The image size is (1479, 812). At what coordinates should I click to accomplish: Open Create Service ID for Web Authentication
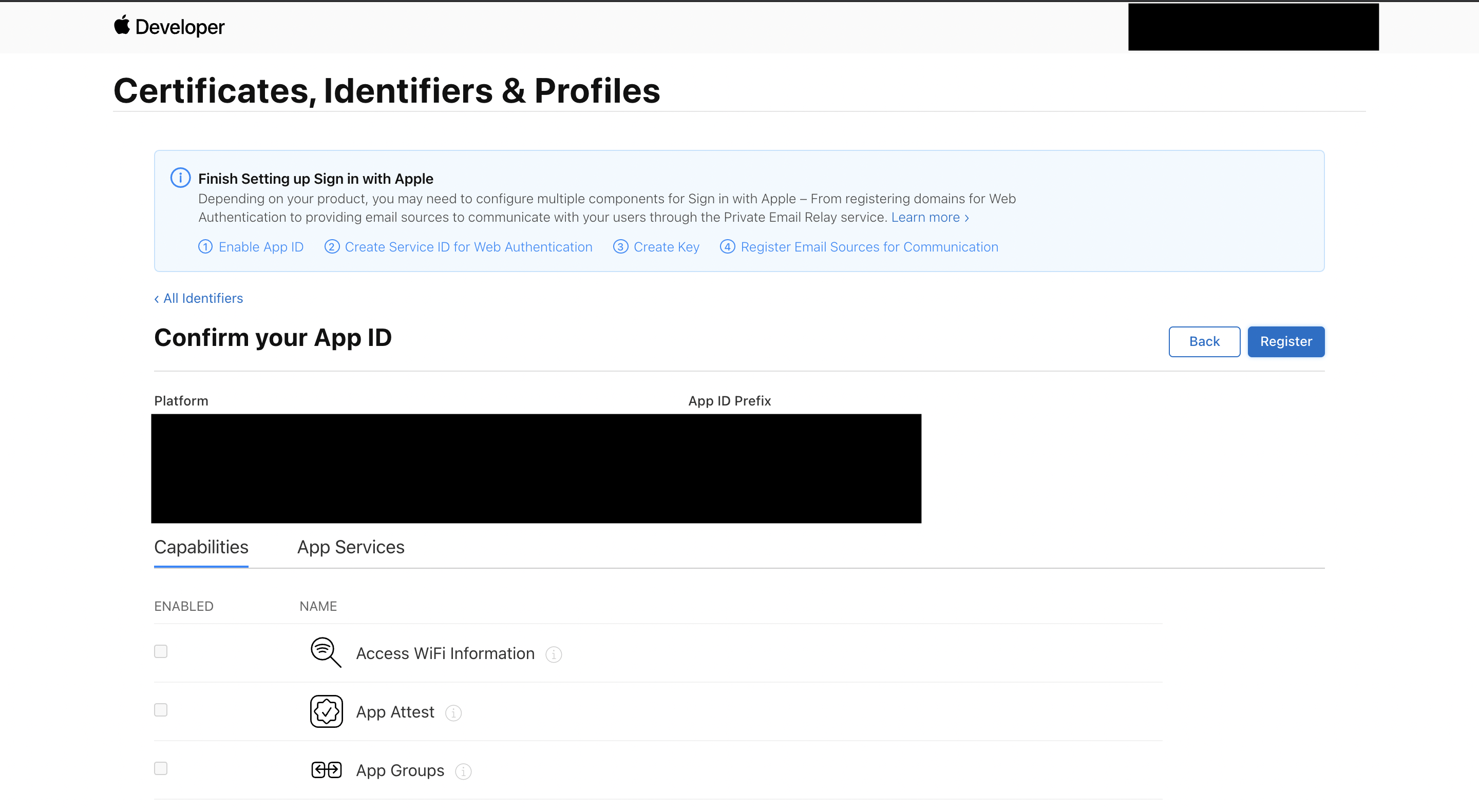point(458,247)
